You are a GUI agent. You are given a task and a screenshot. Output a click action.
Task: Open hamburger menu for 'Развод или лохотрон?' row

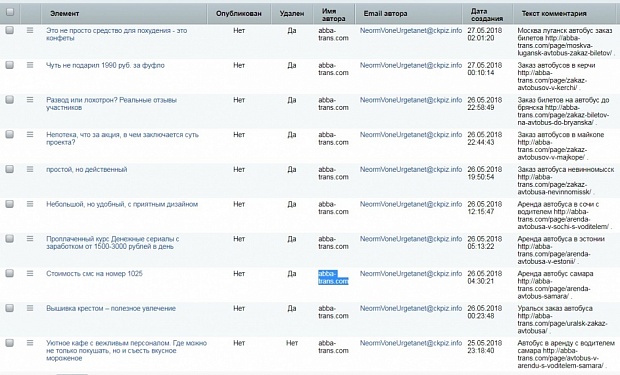tap(30, 100)
